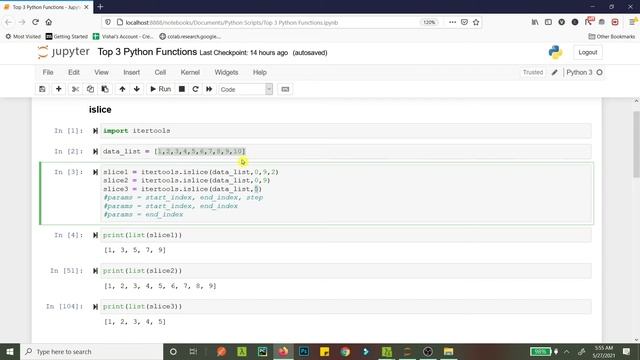Open the Widgets menu
Viewport: 640px width, 360px height.
click(x=226, y=72)
